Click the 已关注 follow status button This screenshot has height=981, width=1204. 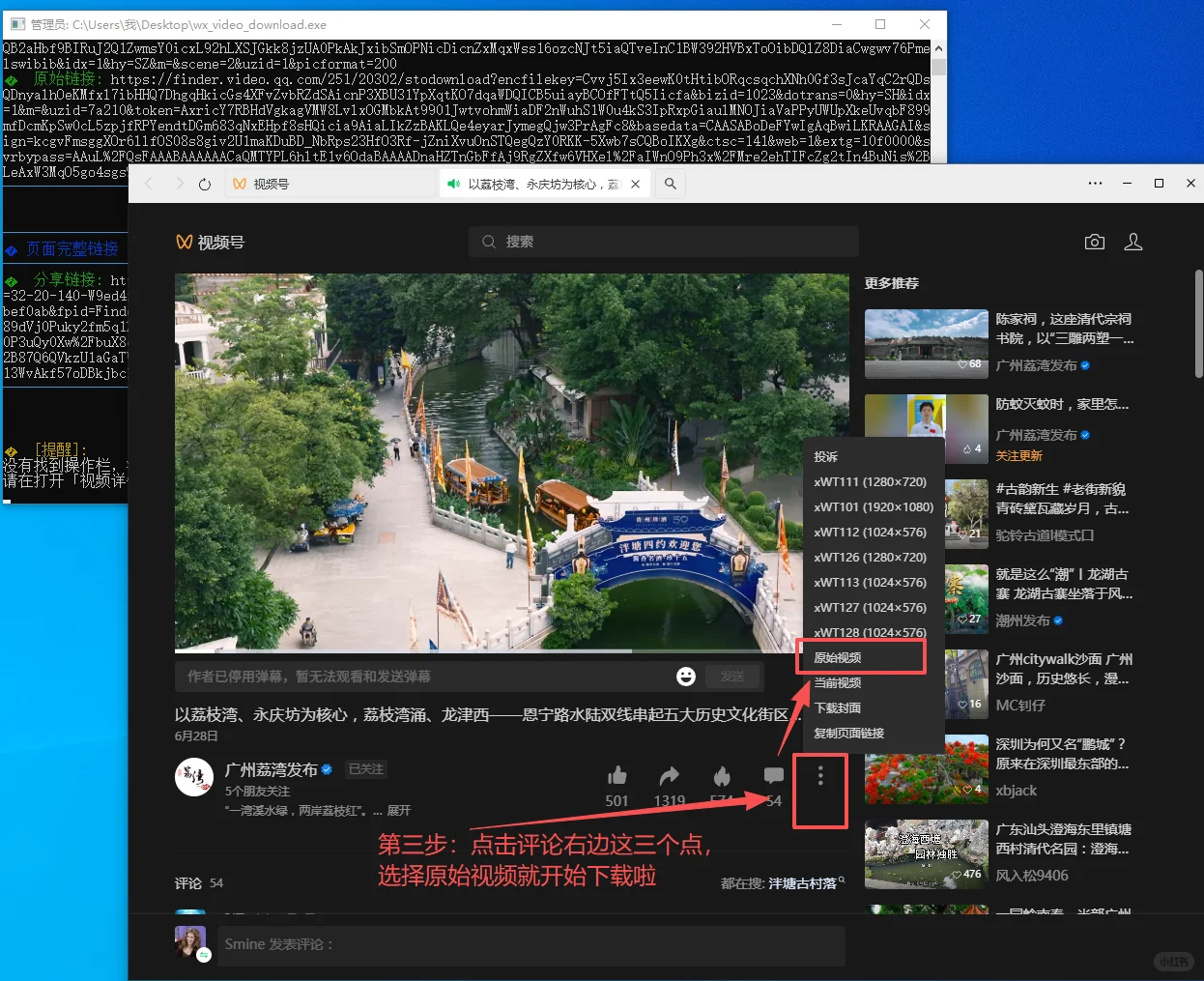click(366, 769)
